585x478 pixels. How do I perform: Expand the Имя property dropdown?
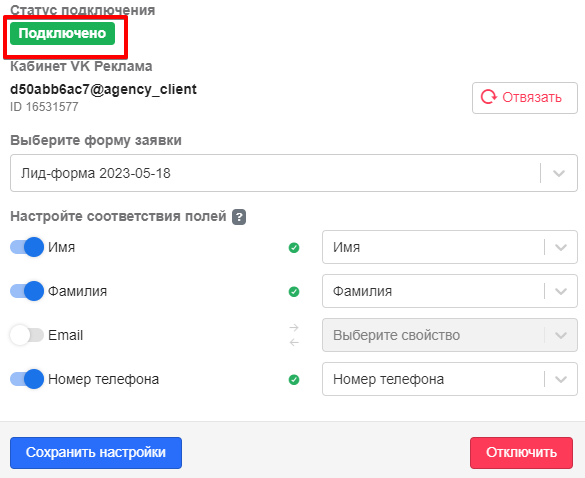[450, 247]
